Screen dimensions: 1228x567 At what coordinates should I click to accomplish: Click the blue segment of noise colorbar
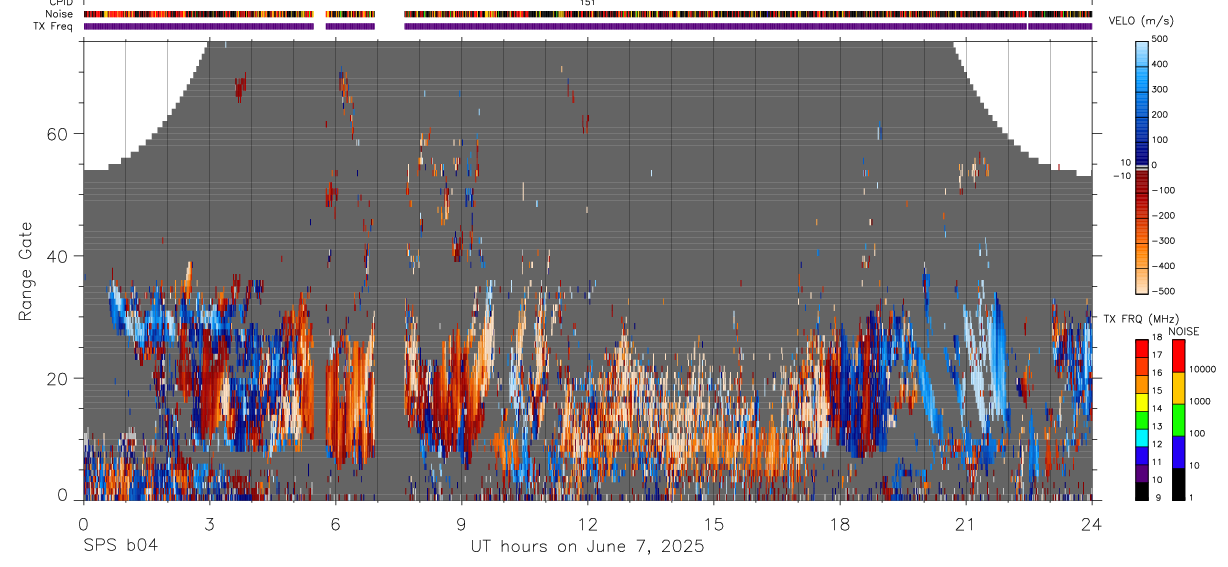[1179, 451]
